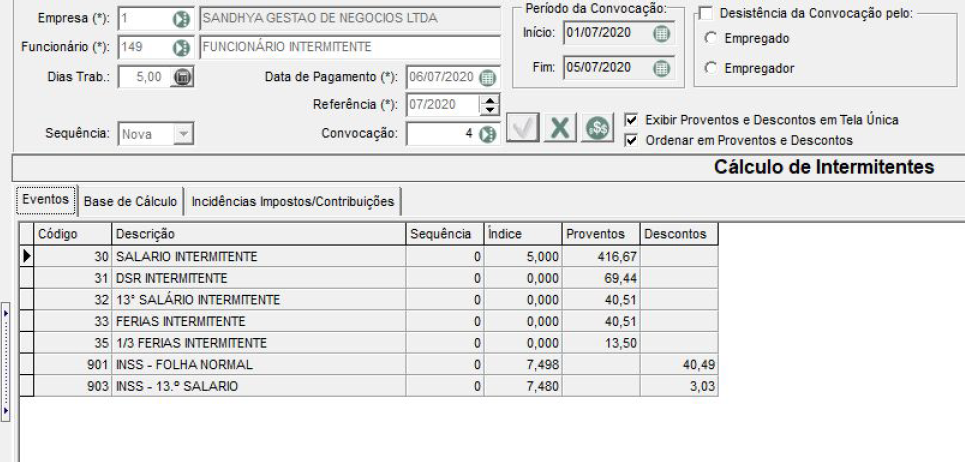Open the Base de Cálculo tab
Viewport: 967px width, 462px height.
tap(130, 202)
